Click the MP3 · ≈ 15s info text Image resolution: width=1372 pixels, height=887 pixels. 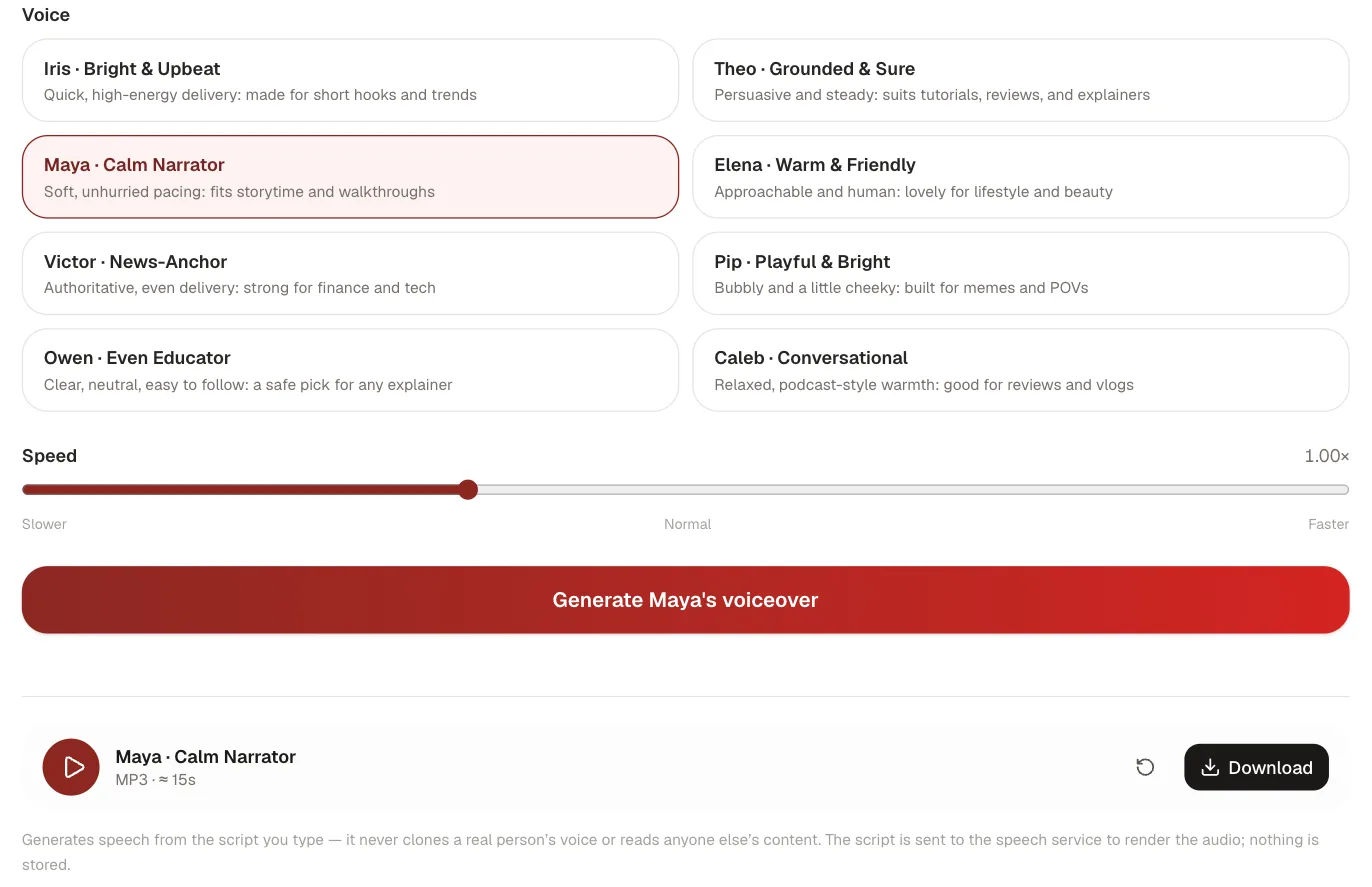point(156,780)
